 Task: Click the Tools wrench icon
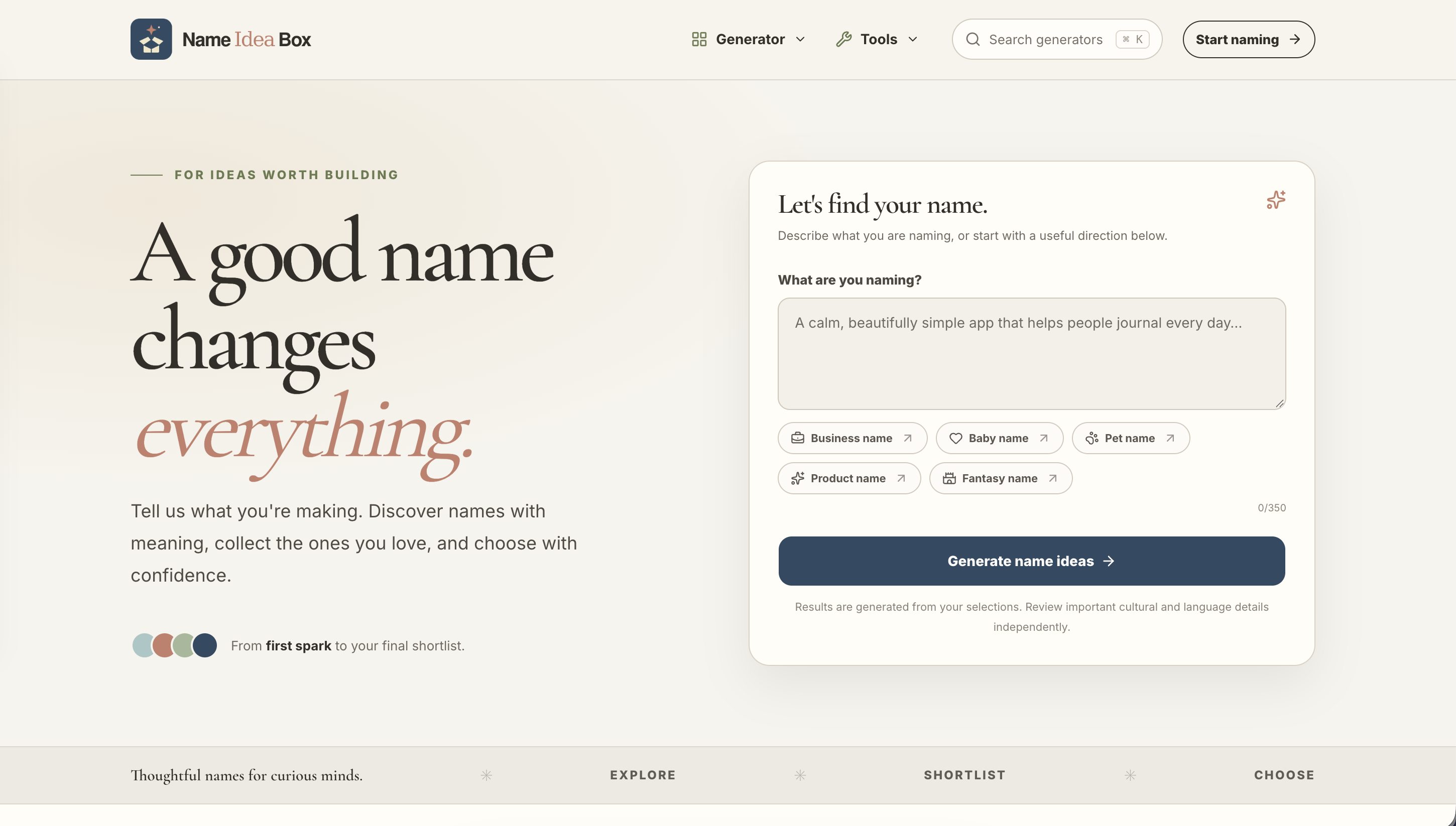pos(844,39)
